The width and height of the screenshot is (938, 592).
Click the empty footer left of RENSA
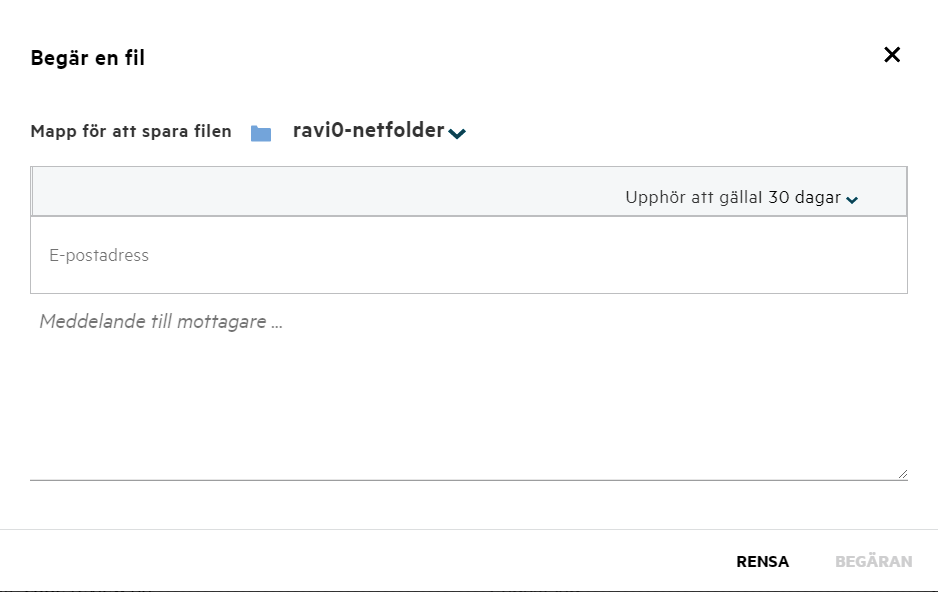coord(350,561)
